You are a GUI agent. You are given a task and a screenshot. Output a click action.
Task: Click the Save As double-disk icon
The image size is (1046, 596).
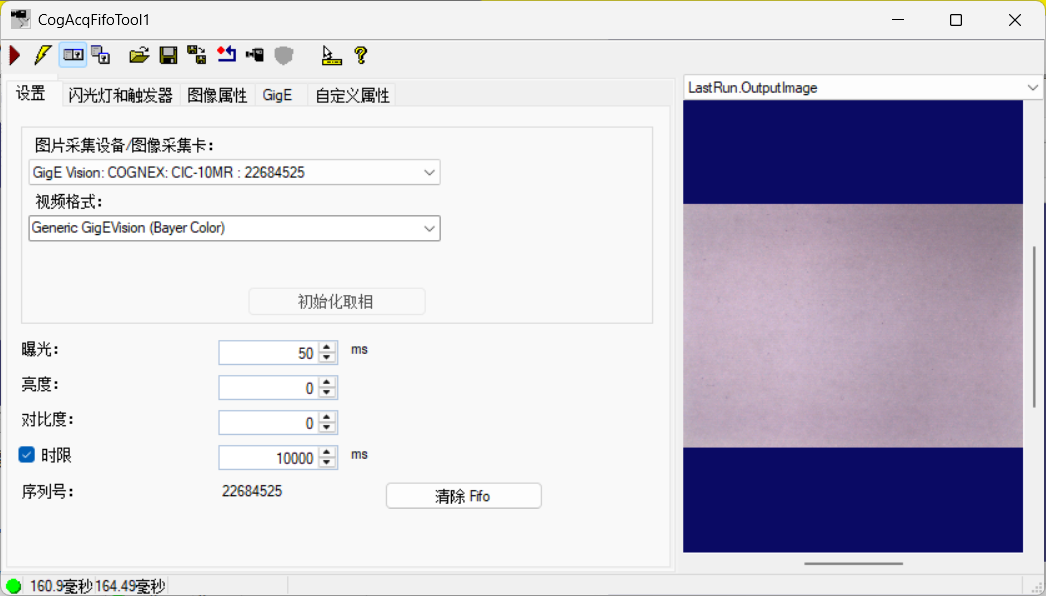(197, 55)
